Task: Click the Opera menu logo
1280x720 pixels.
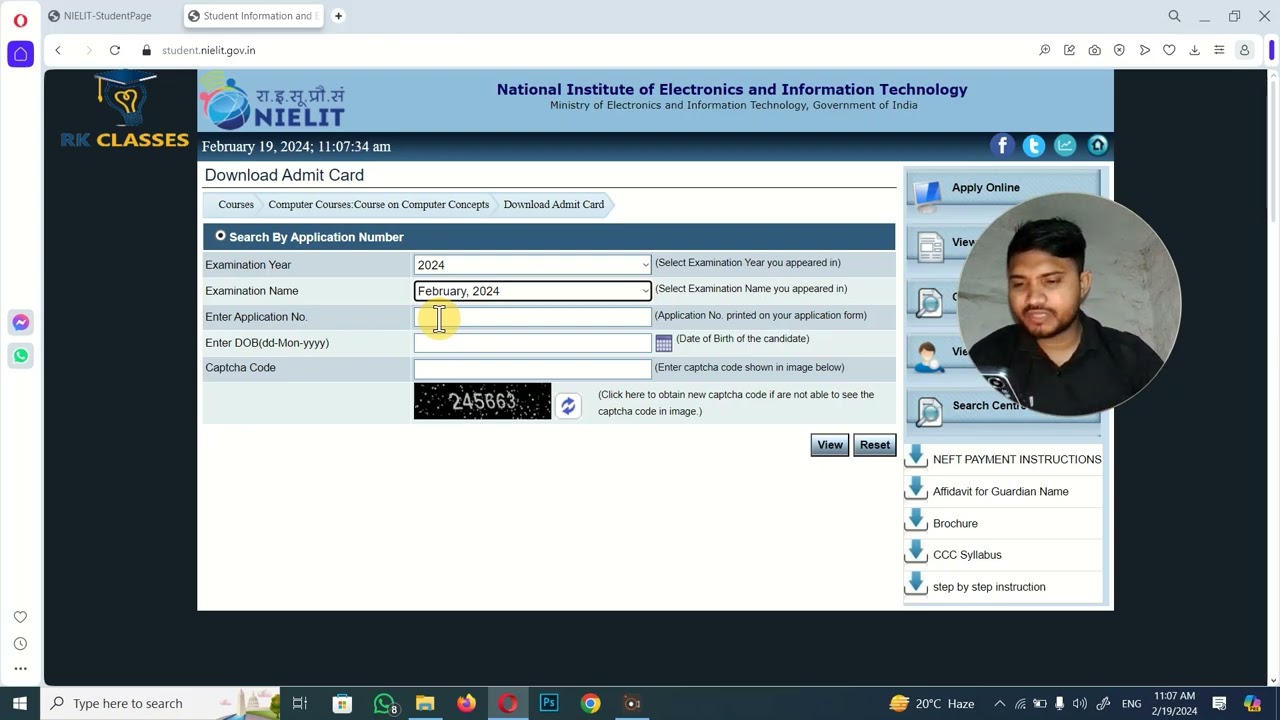Action: pos(20,19)
